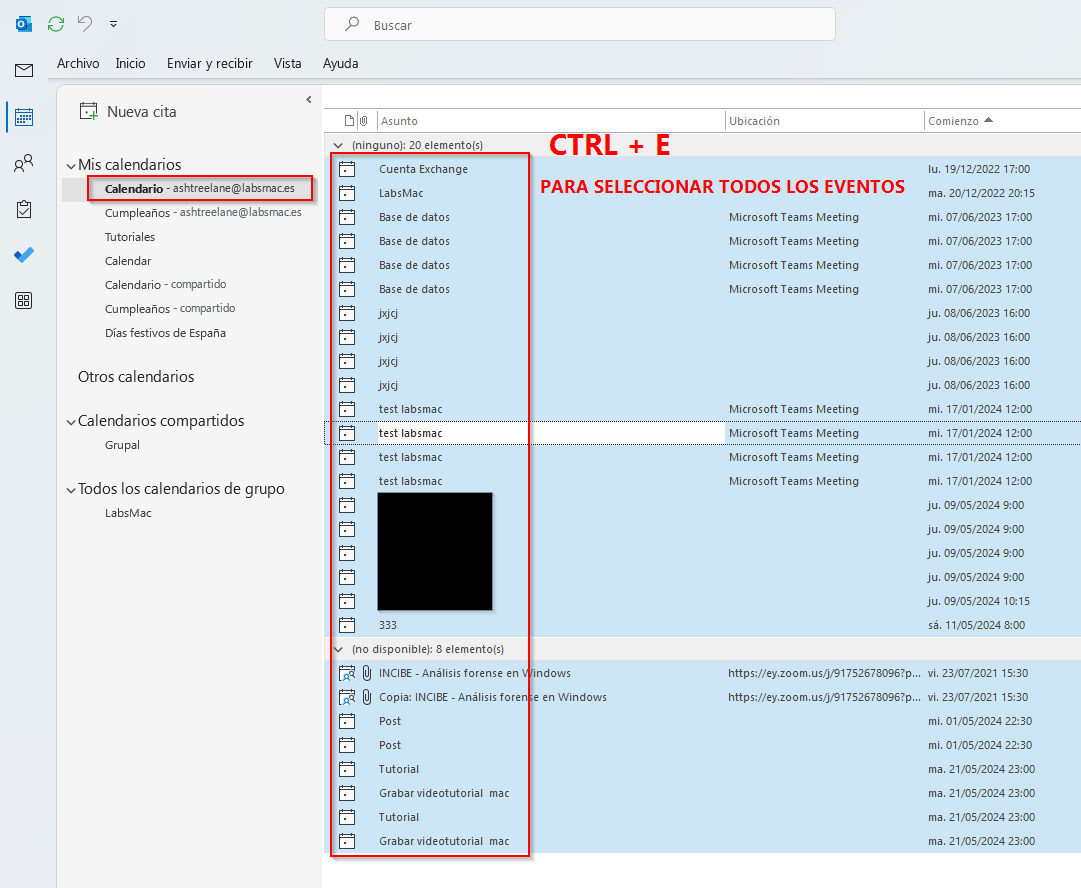This screenshot has width=1081, height=888.
Task: Collapse the (no disponible): 8 elemento(s) group
Action: 338,649
